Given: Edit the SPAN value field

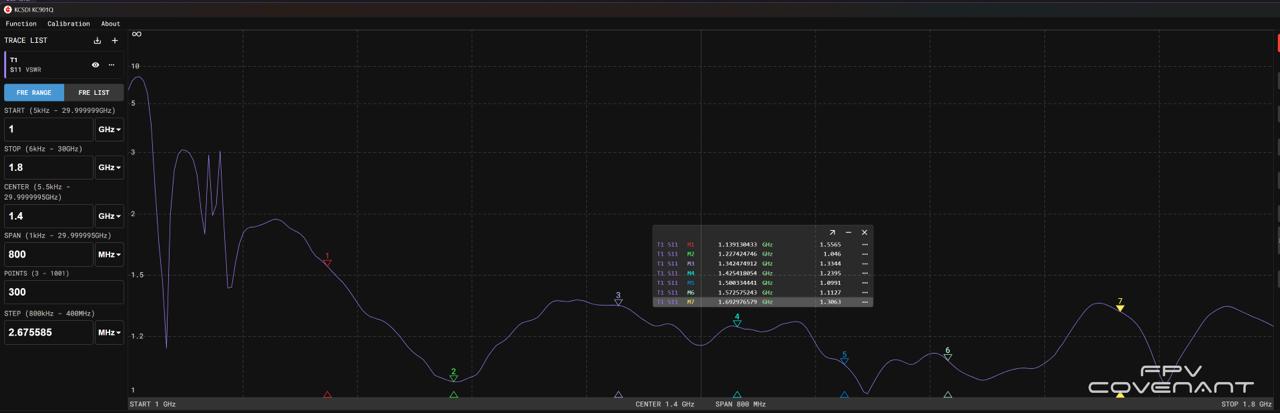Looking at the screenshot, I should pyautogui.click(x=48, y=254).
